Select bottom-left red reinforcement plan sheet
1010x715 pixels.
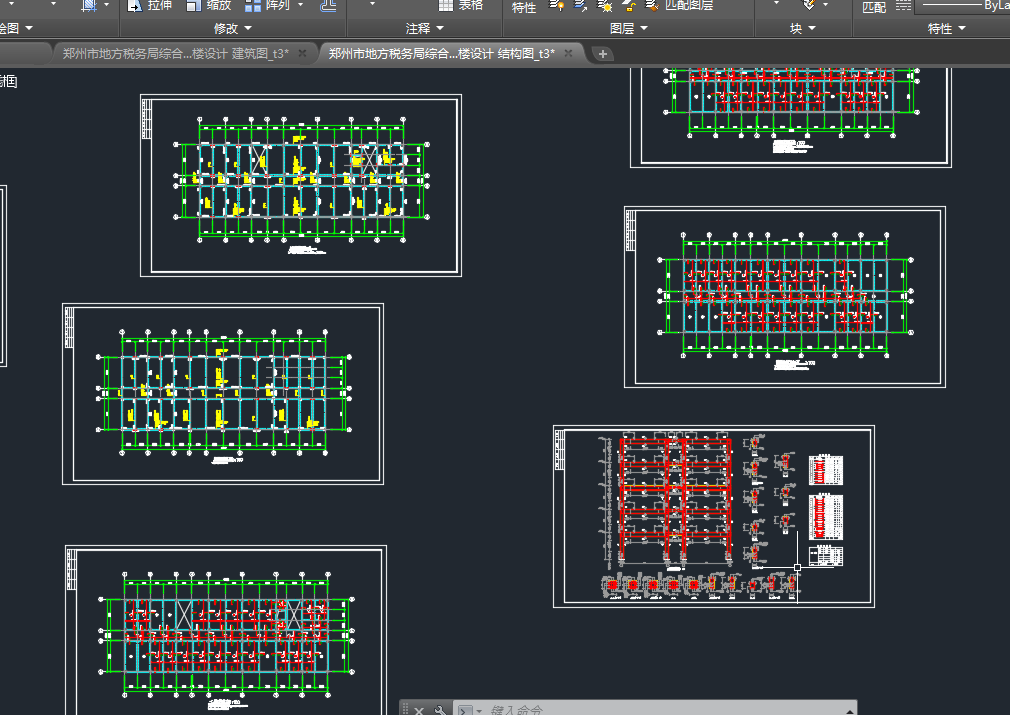click(x=226, y=630)
